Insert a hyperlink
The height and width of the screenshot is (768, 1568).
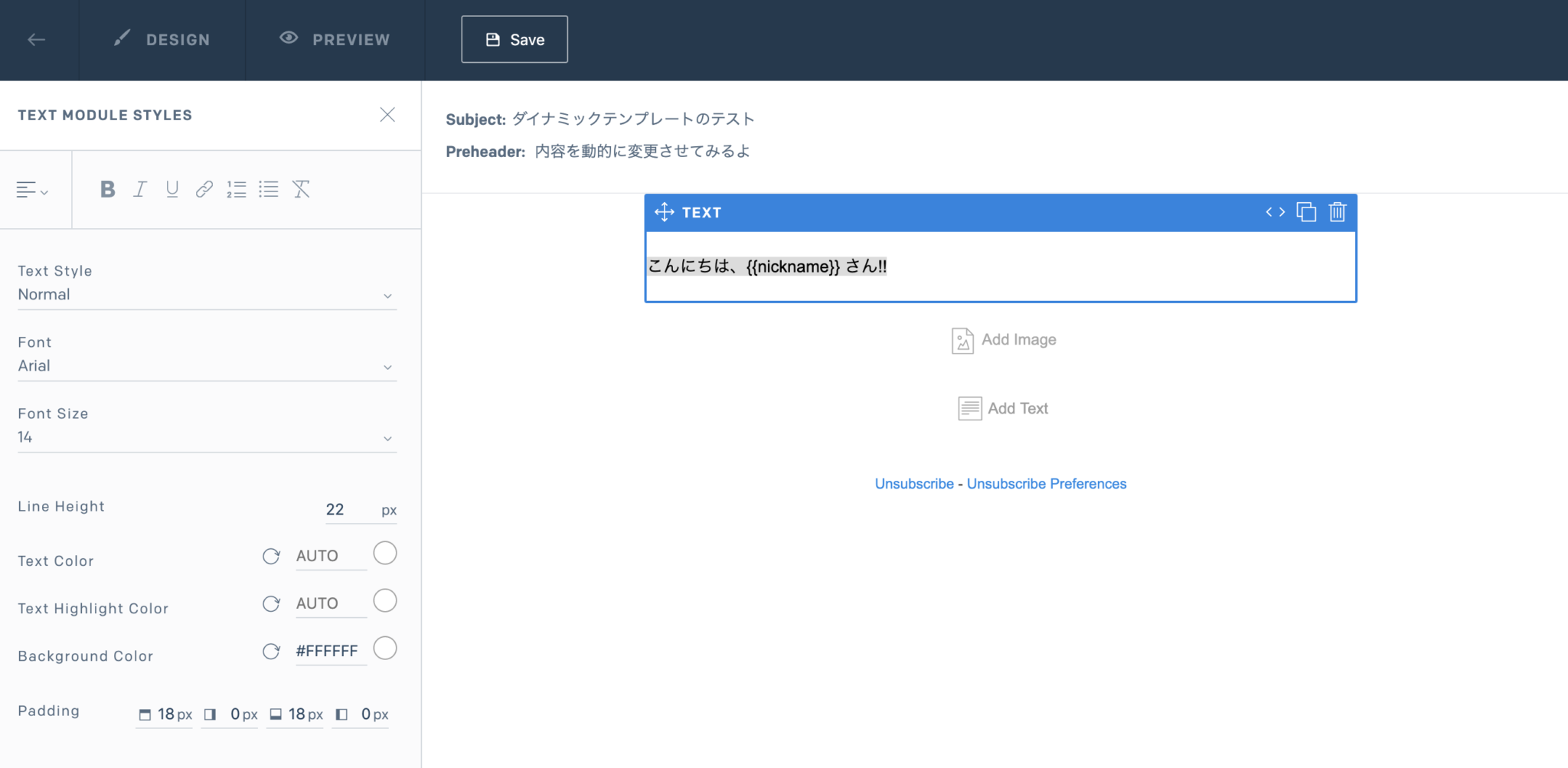[204, 189]
